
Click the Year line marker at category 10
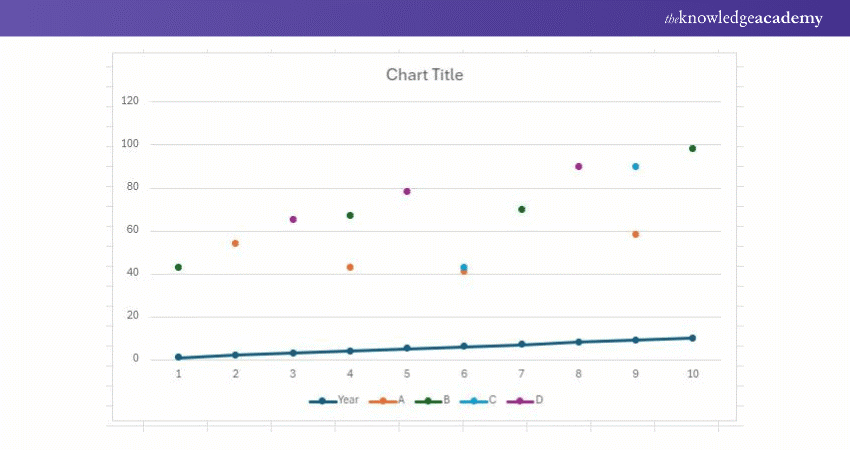pos(692,338)
